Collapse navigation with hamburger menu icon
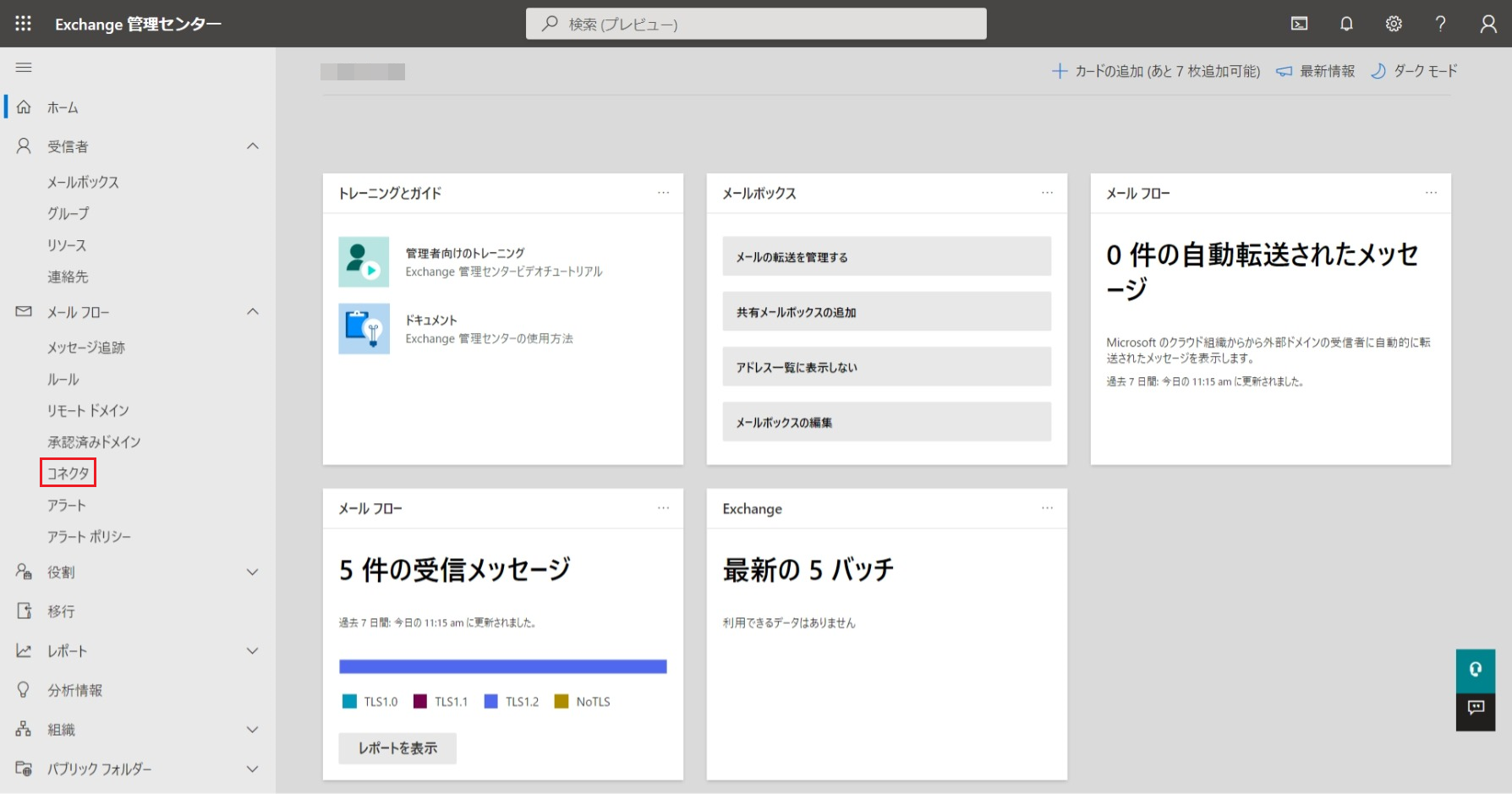Viewport: 1512px width, 794px height. (x=24, y=68)
